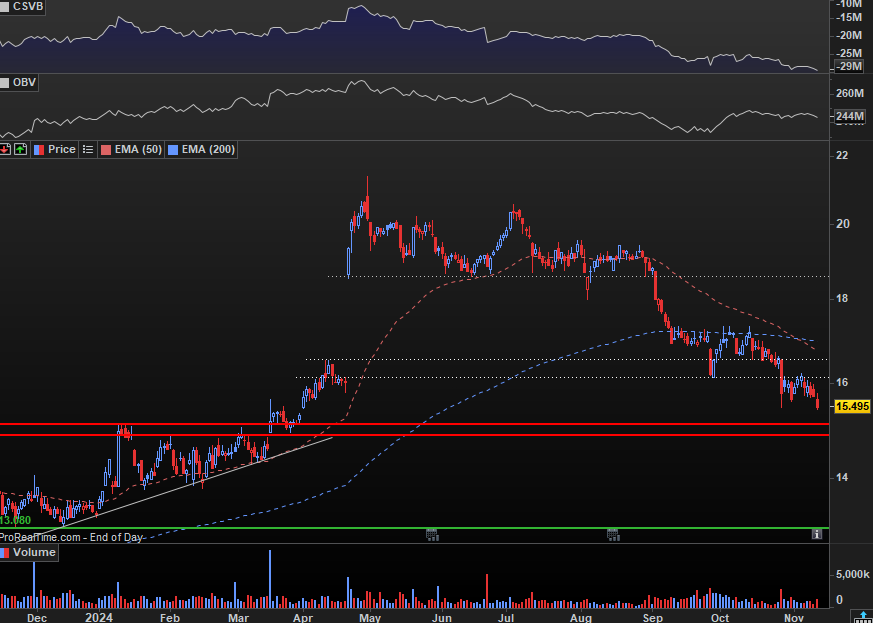The height and width of the screenshot is (623, 873).
Task: Click the Volume bar icon in volume panel
Action: coord(5,552)
